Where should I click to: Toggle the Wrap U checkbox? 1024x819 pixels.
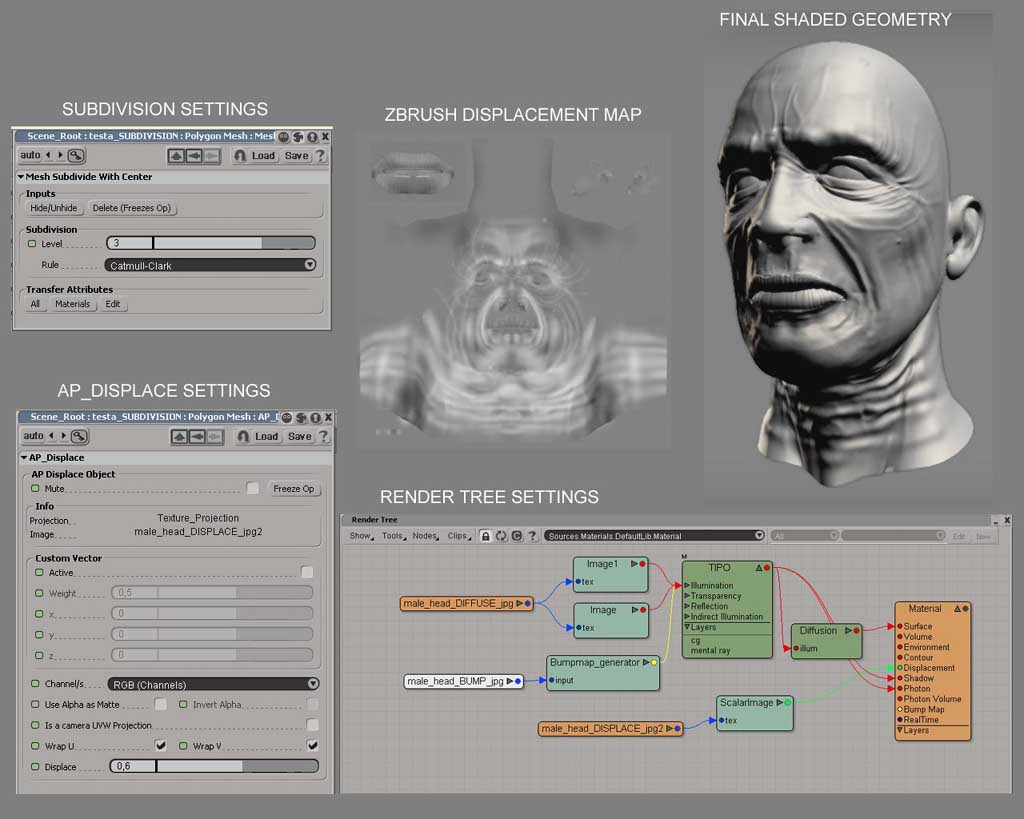[x=160, y=745]
